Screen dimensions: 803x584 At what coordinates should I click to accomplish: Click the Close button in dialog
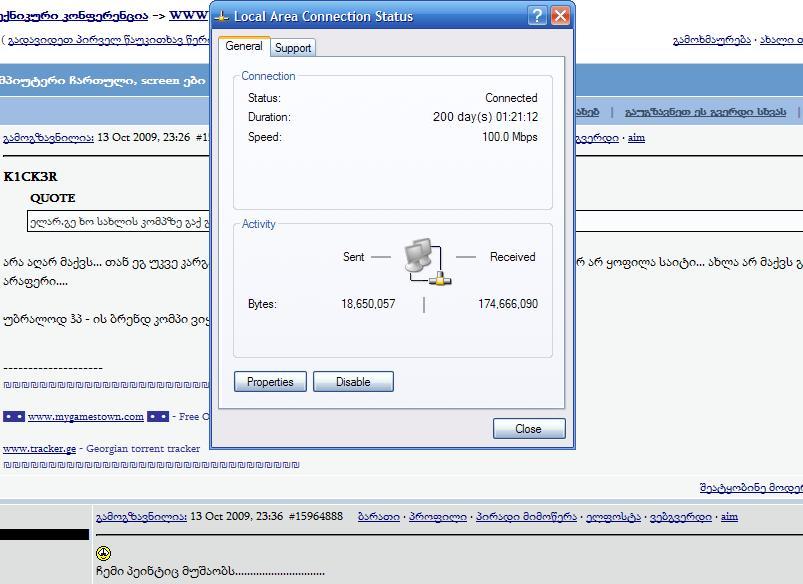(x=529, y=429)
